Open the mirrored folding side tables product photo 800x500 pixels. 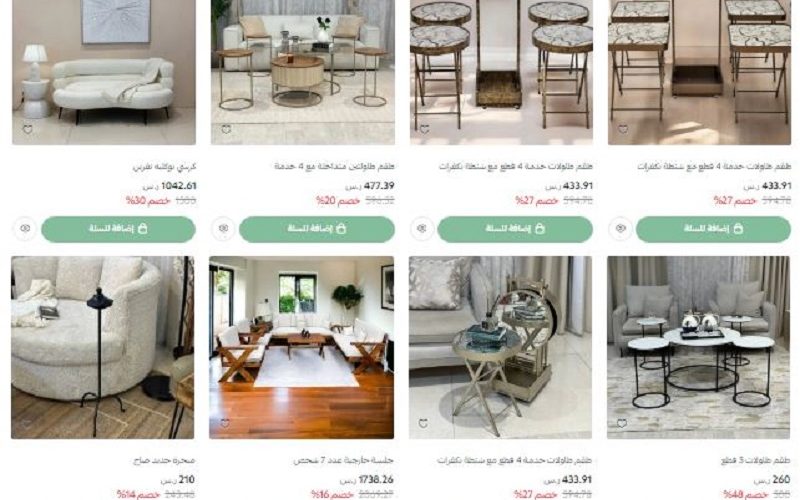click(x=501, y=347)
